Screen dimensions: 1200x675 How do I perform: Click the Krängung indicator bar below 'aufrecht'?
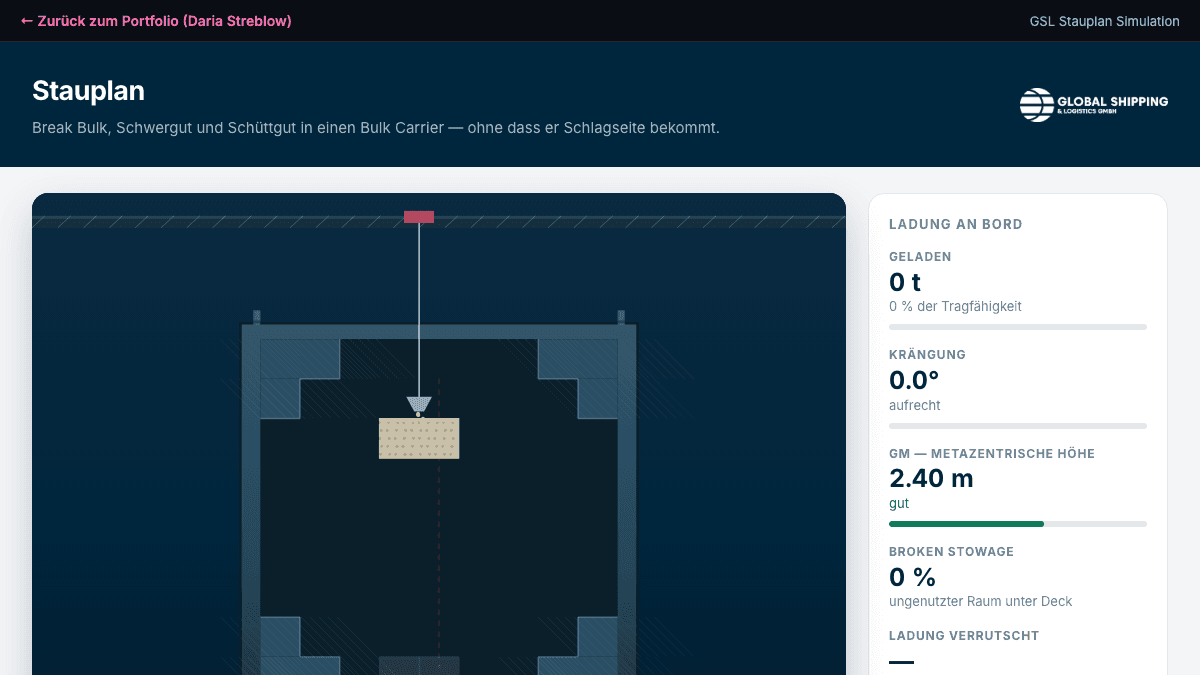tap(1018, 426)
